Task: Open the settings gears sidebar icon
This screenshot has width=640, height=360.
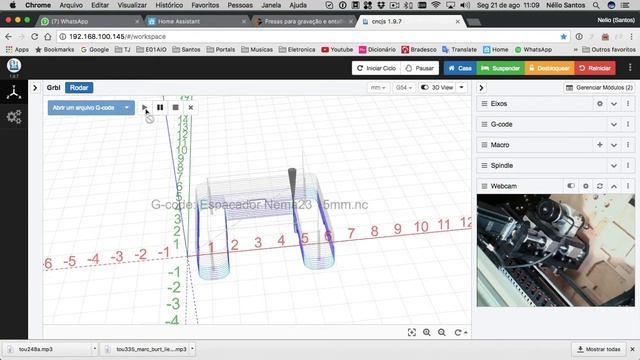Action: click(14, 117)
